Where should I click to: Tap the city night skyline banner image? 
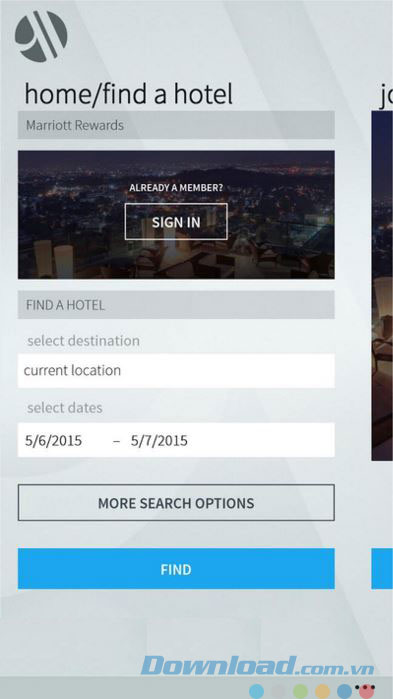coord(176,215)
